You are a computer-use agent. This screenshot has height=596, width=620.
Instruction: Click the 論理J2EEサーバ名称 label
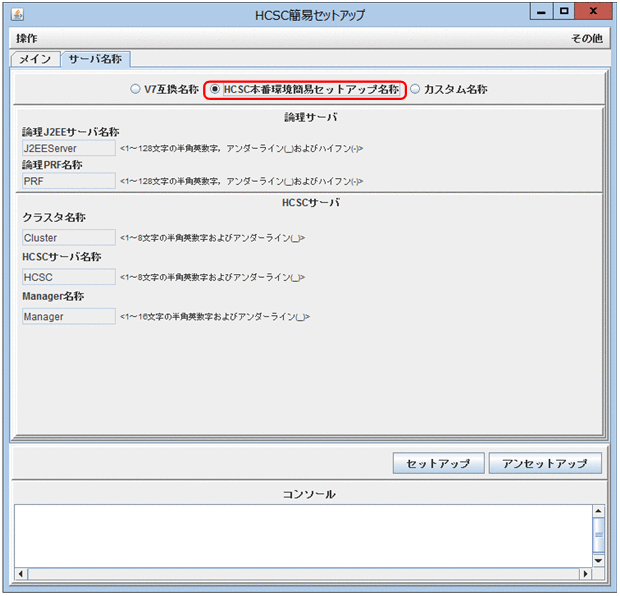coord(71,132)
